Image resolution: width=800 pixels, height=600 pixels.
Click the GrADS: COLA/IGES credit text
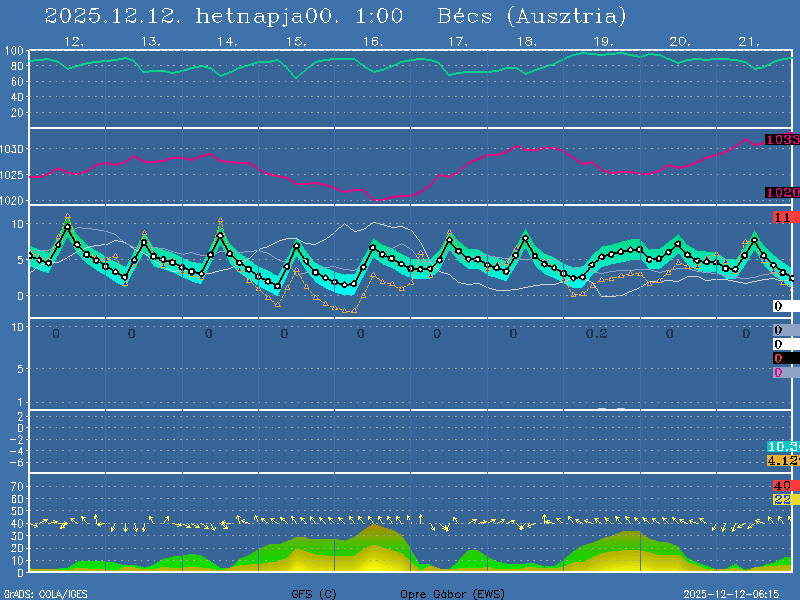pos(45,594)
